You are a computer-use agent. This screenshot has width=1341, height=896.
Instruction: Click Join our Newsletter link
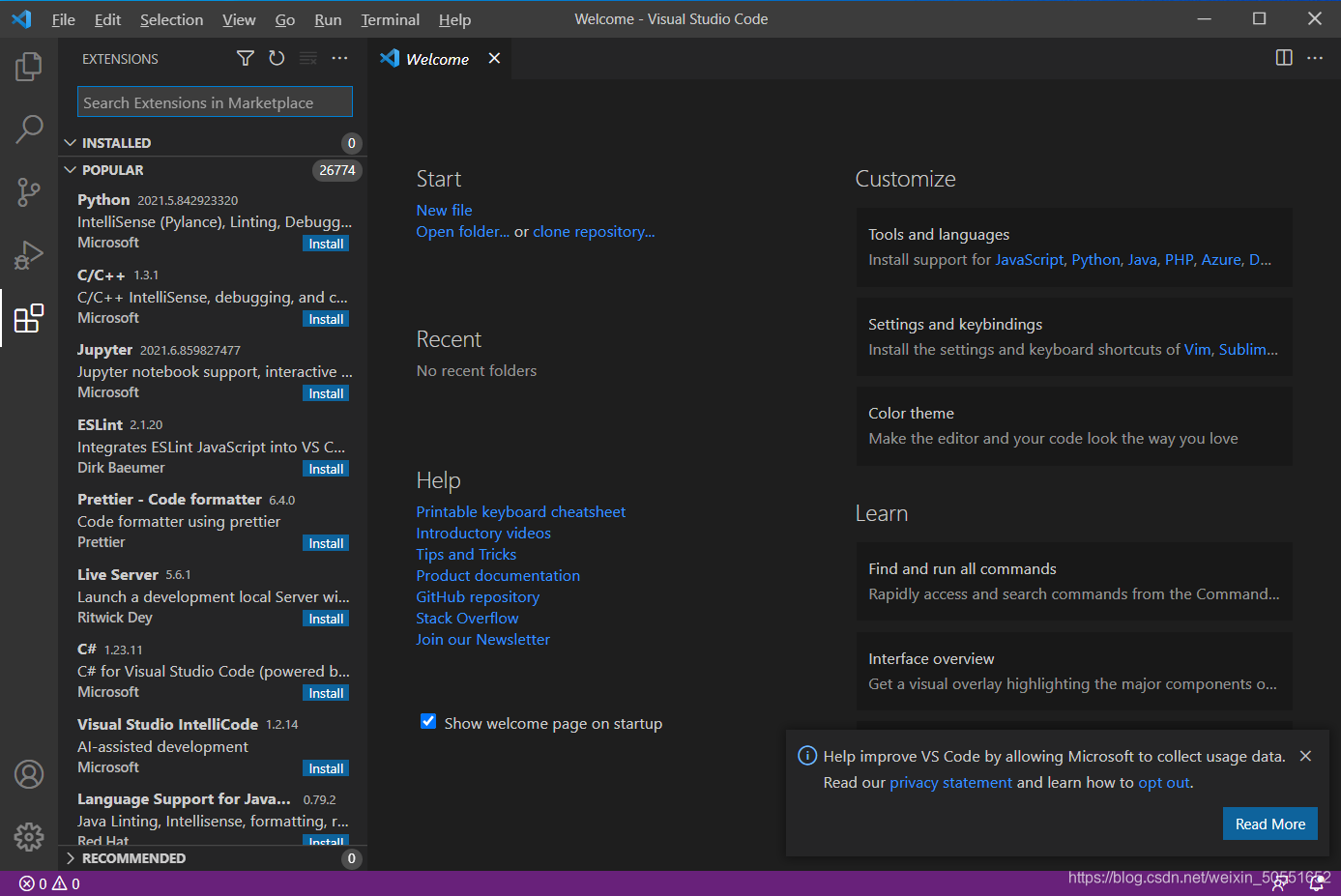pos(482,639)
